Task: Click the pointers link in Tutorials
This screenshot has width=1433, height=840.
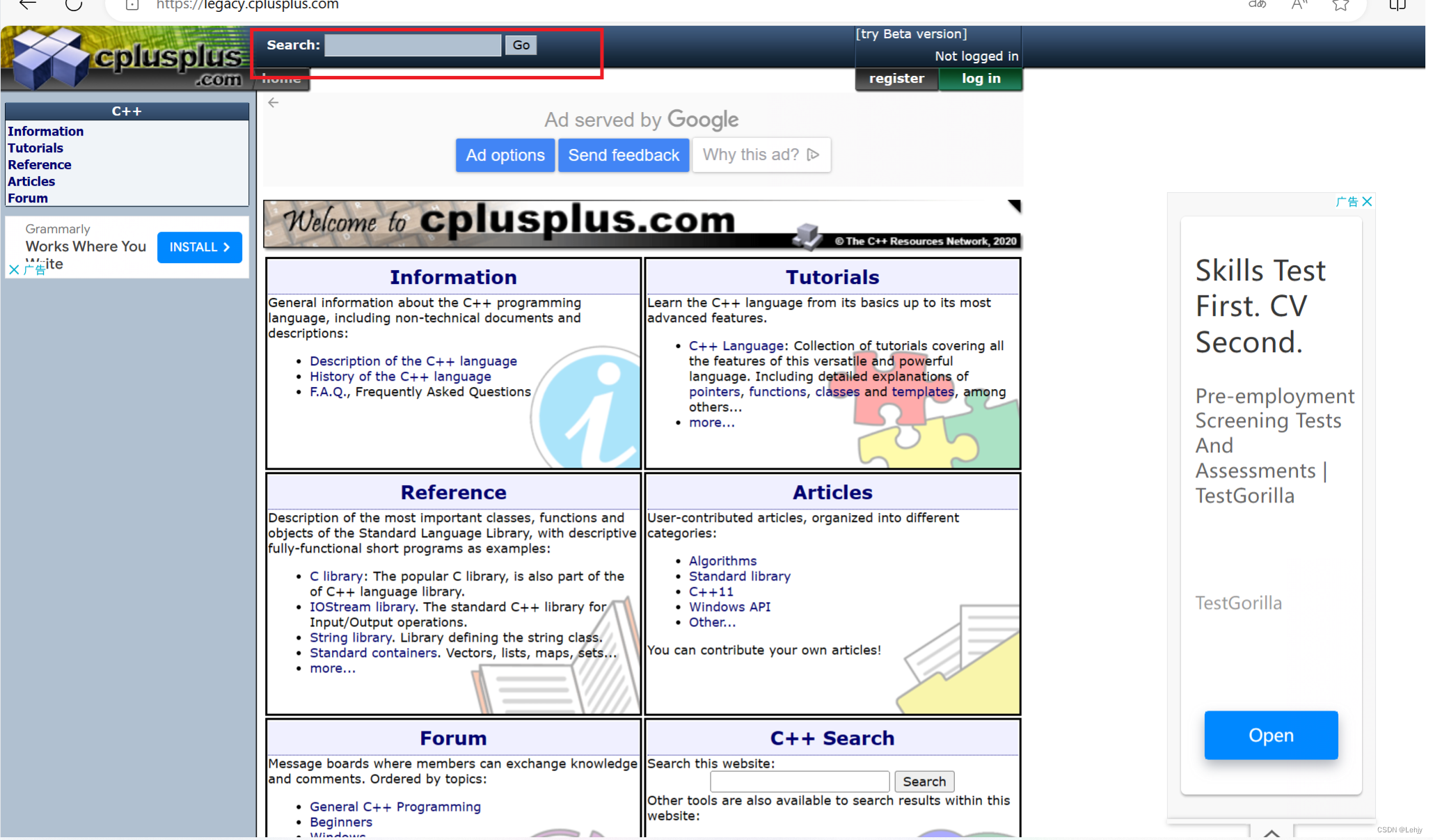Action: point(714,392)
